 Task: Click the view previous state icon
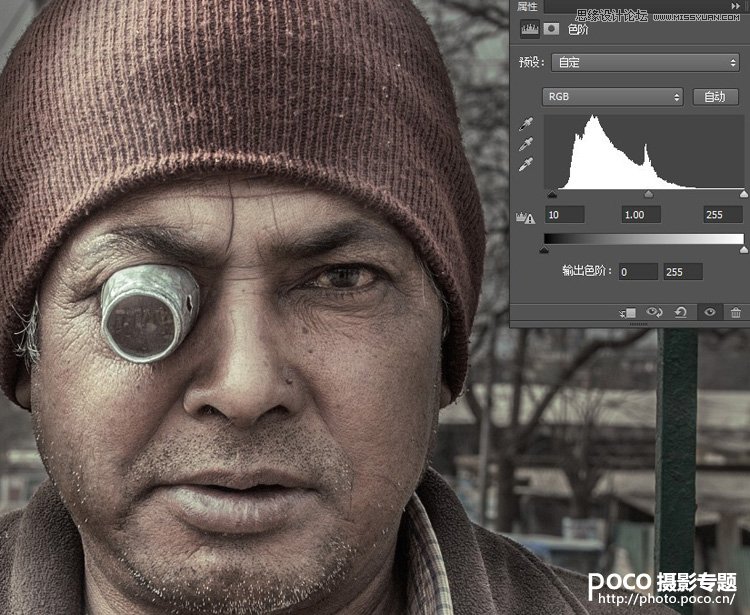click(655, 313)
